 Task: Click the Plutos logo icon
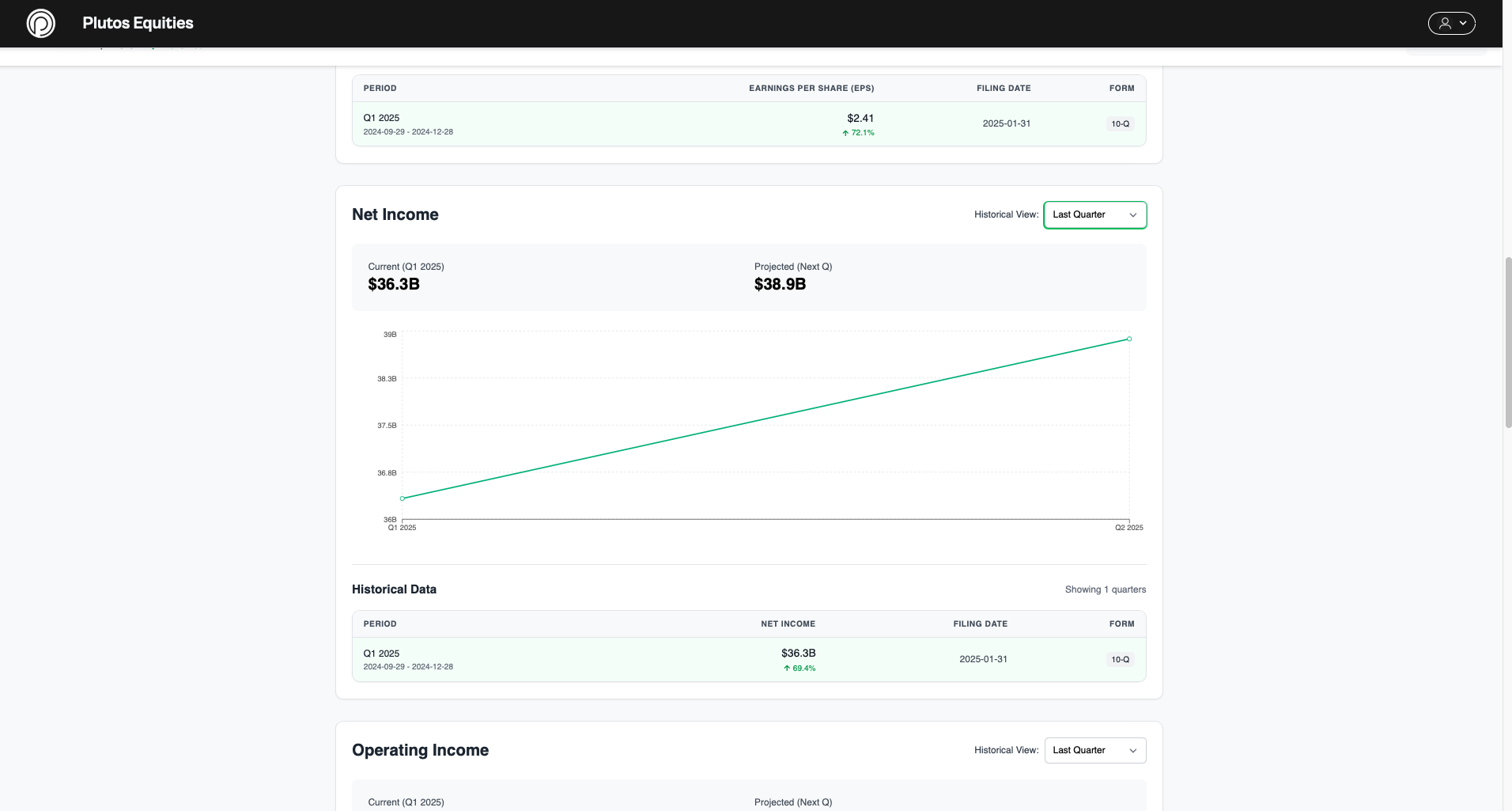[x=40, y=23]
